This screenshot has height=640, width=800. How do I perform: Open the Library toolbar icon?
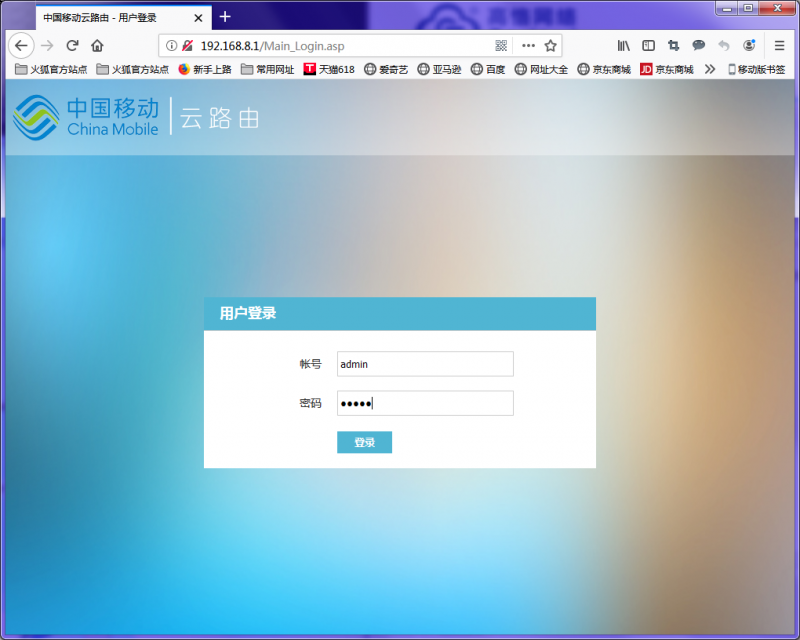coord(623,46)
